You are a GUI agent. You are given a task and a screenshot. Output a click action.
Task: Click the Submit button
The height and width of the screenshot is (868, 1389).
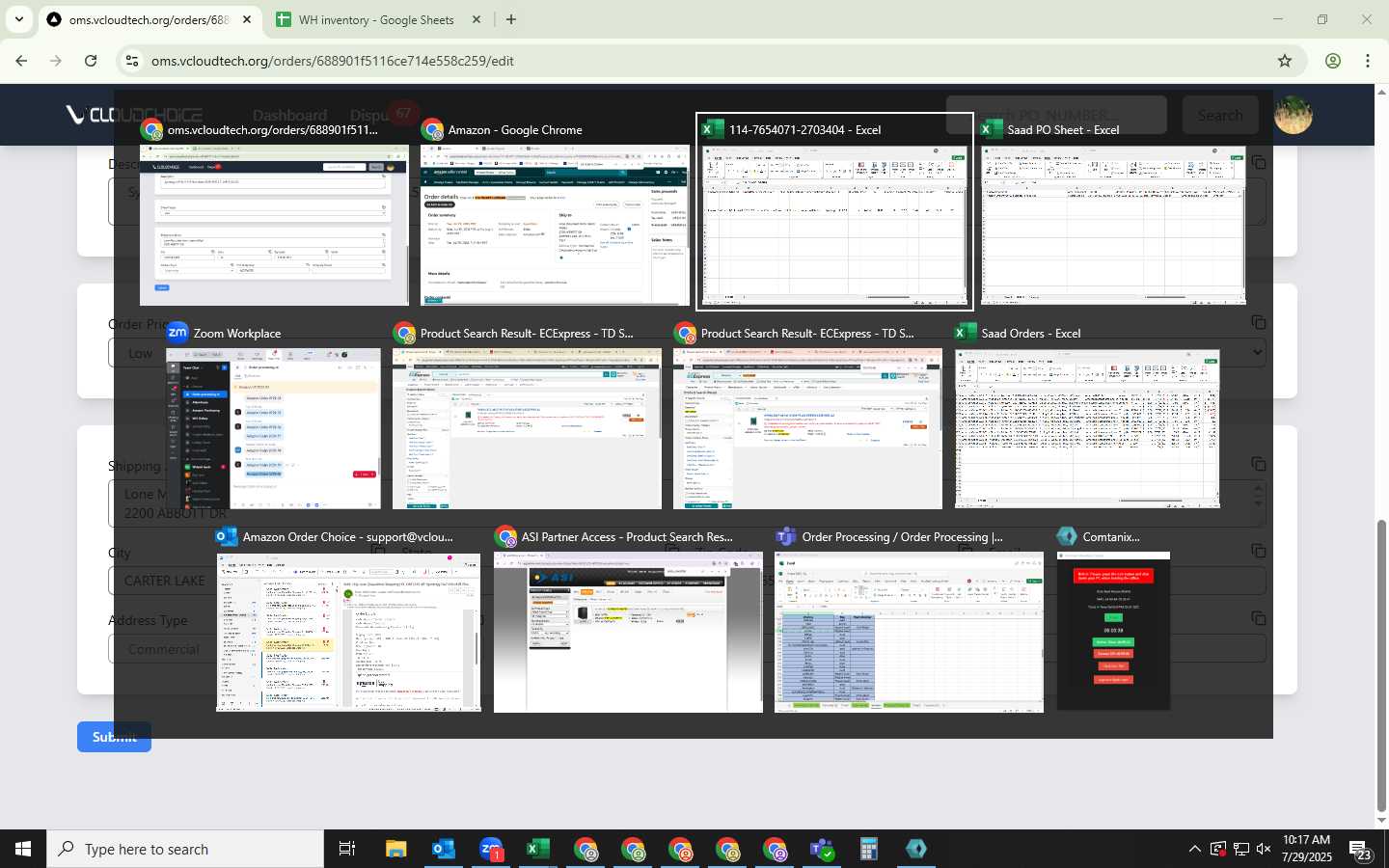click(114, 737)
